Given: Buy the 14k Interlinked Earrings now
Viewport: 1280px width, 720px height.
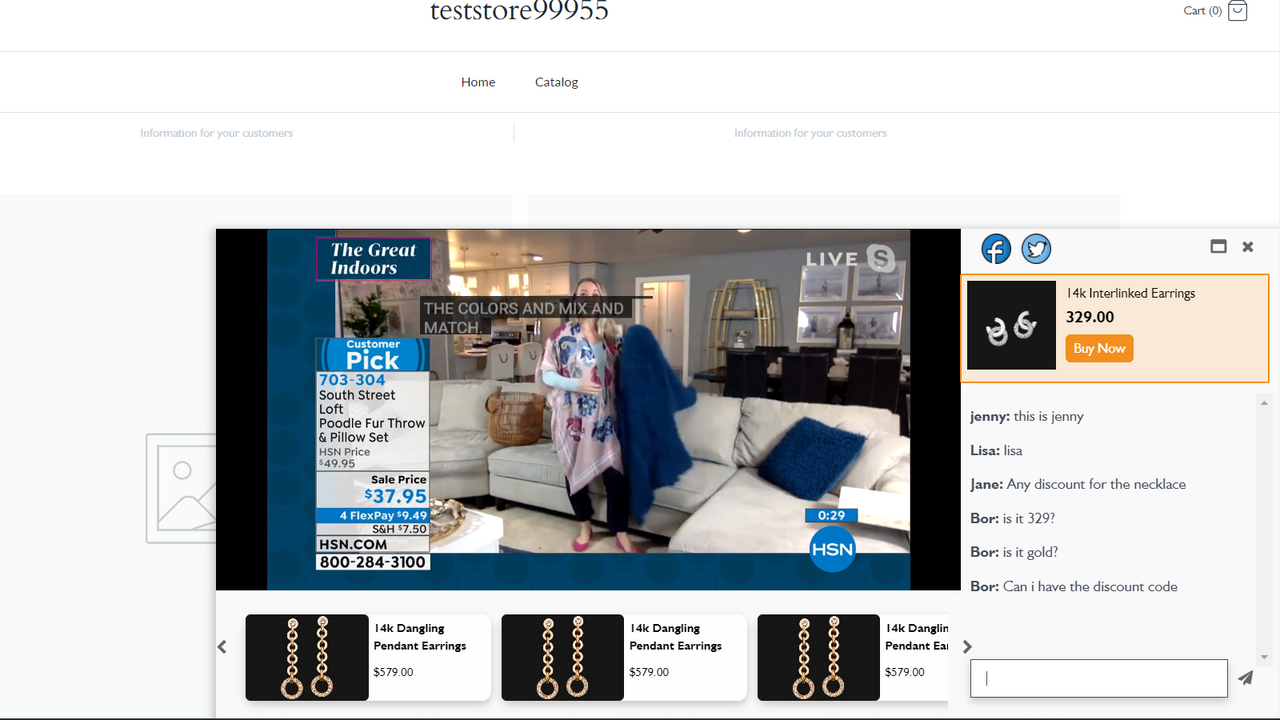Looking at the screenshot, I should pos(1099,348).
